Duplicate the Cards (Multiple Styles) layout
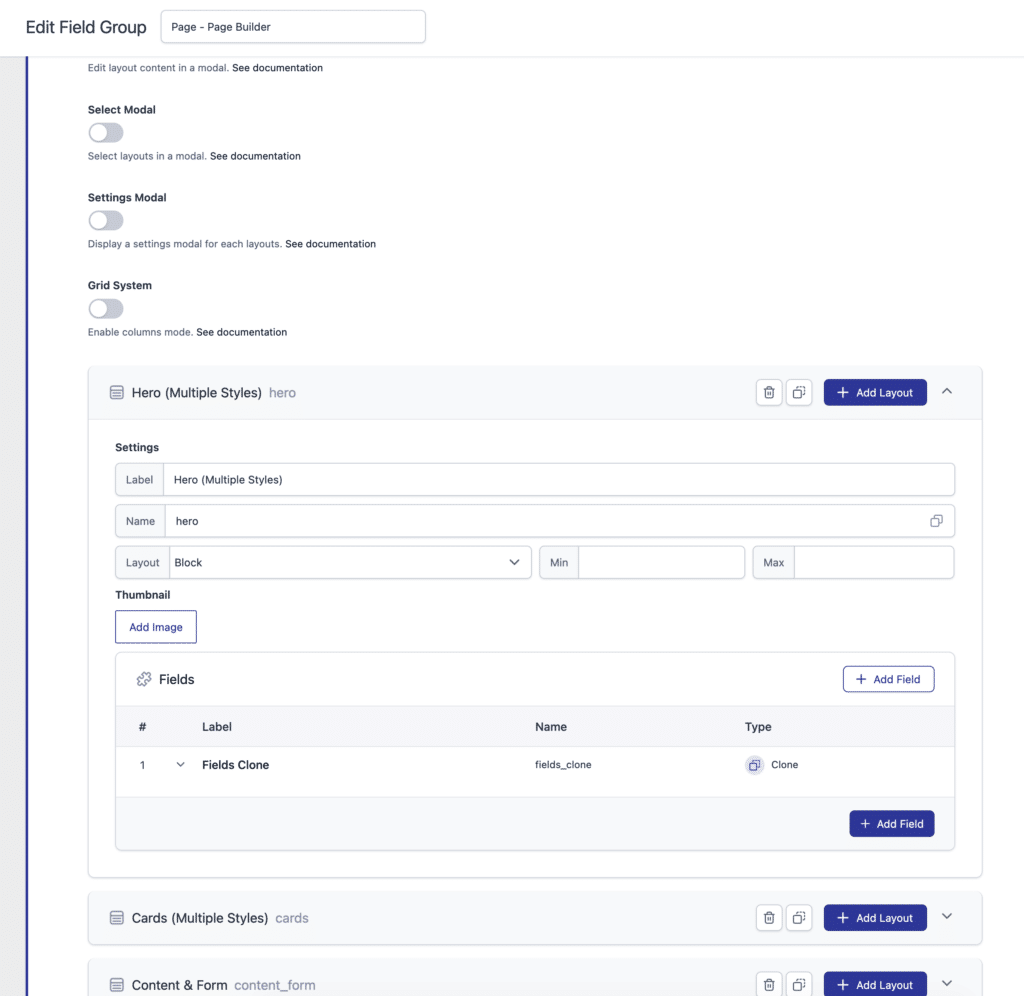 coord(799,918)
